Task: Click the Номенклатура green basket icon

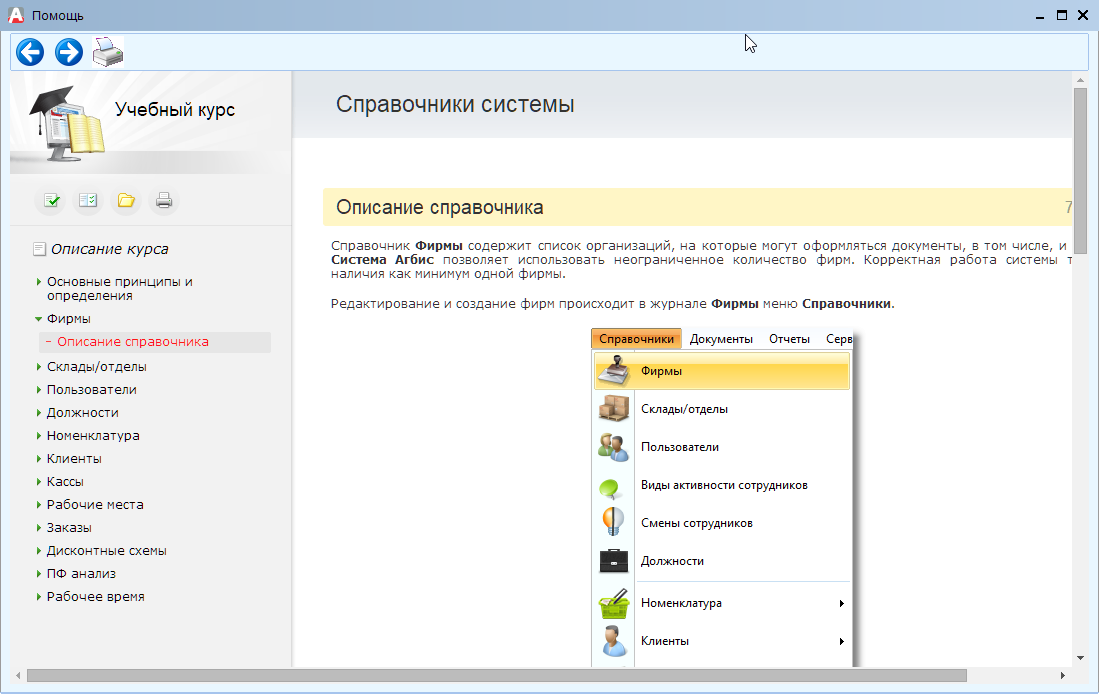Action: point(614,603)
